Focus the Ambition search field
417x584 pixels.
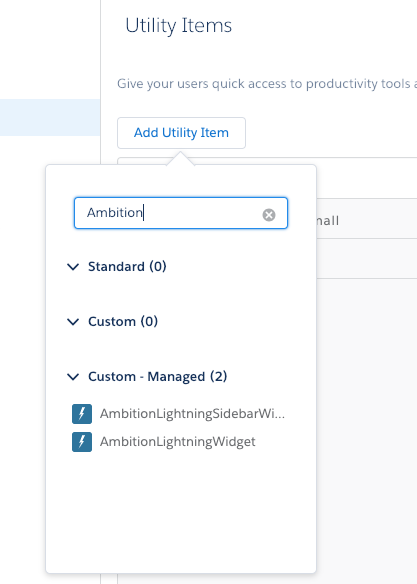181,213
